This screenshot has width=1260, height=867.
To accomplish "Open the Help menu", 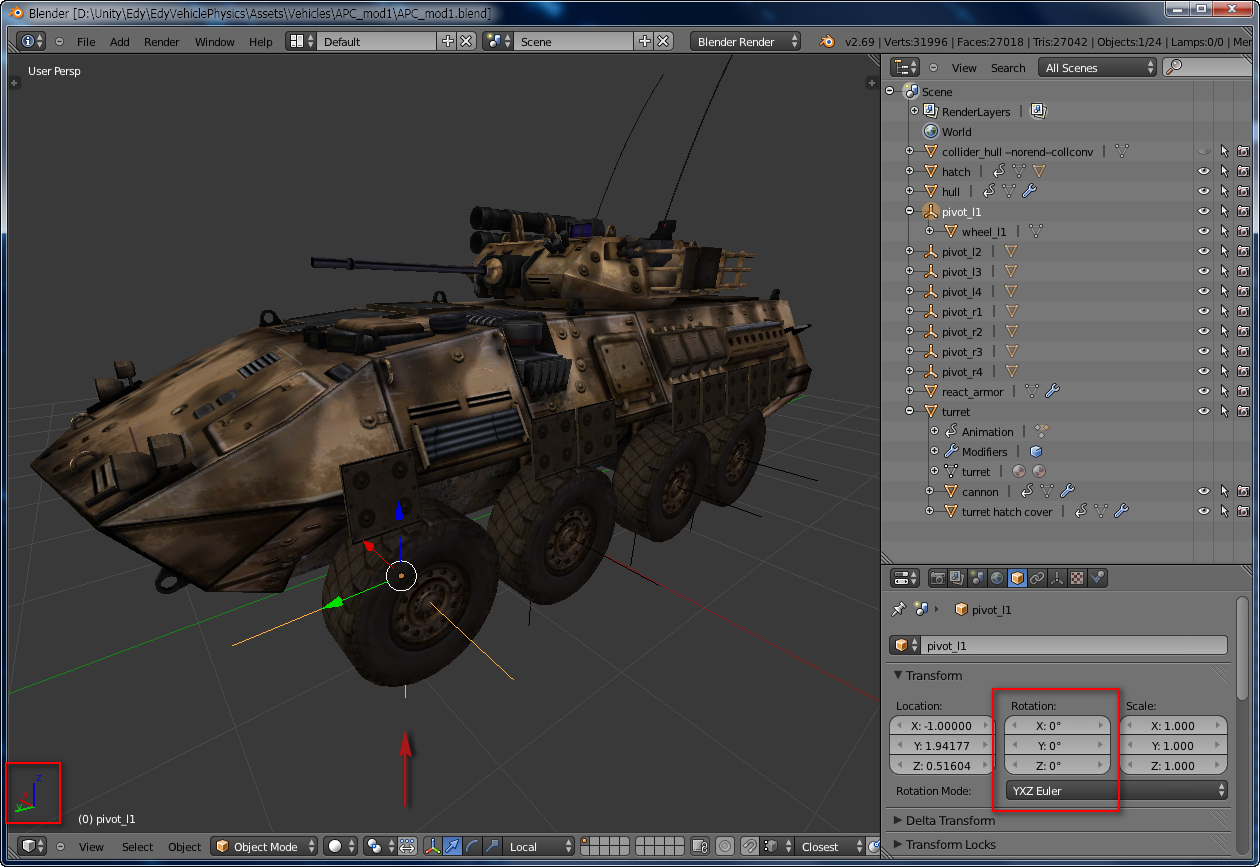I will (x=261, y=42).
